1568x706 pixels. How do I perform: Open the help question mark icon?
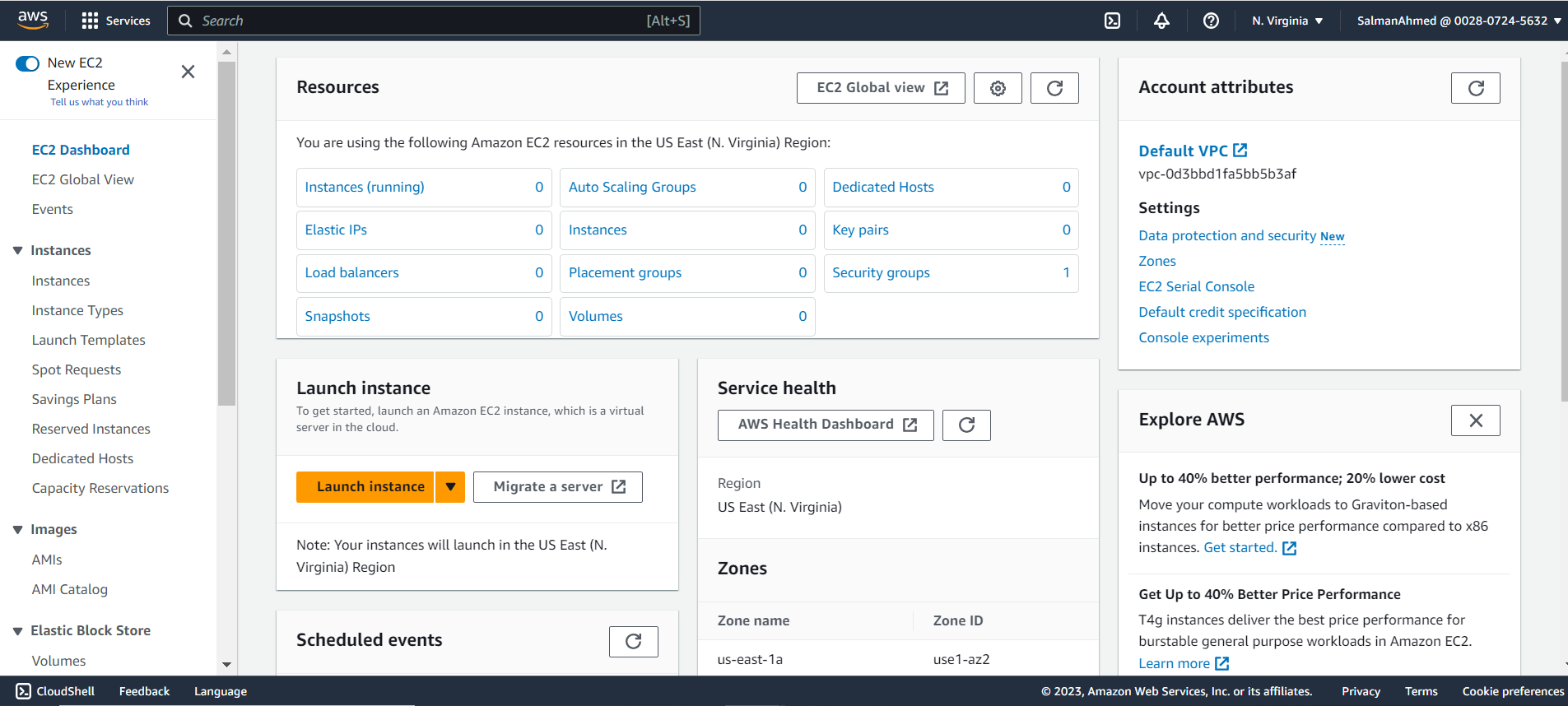point(1211,21)
